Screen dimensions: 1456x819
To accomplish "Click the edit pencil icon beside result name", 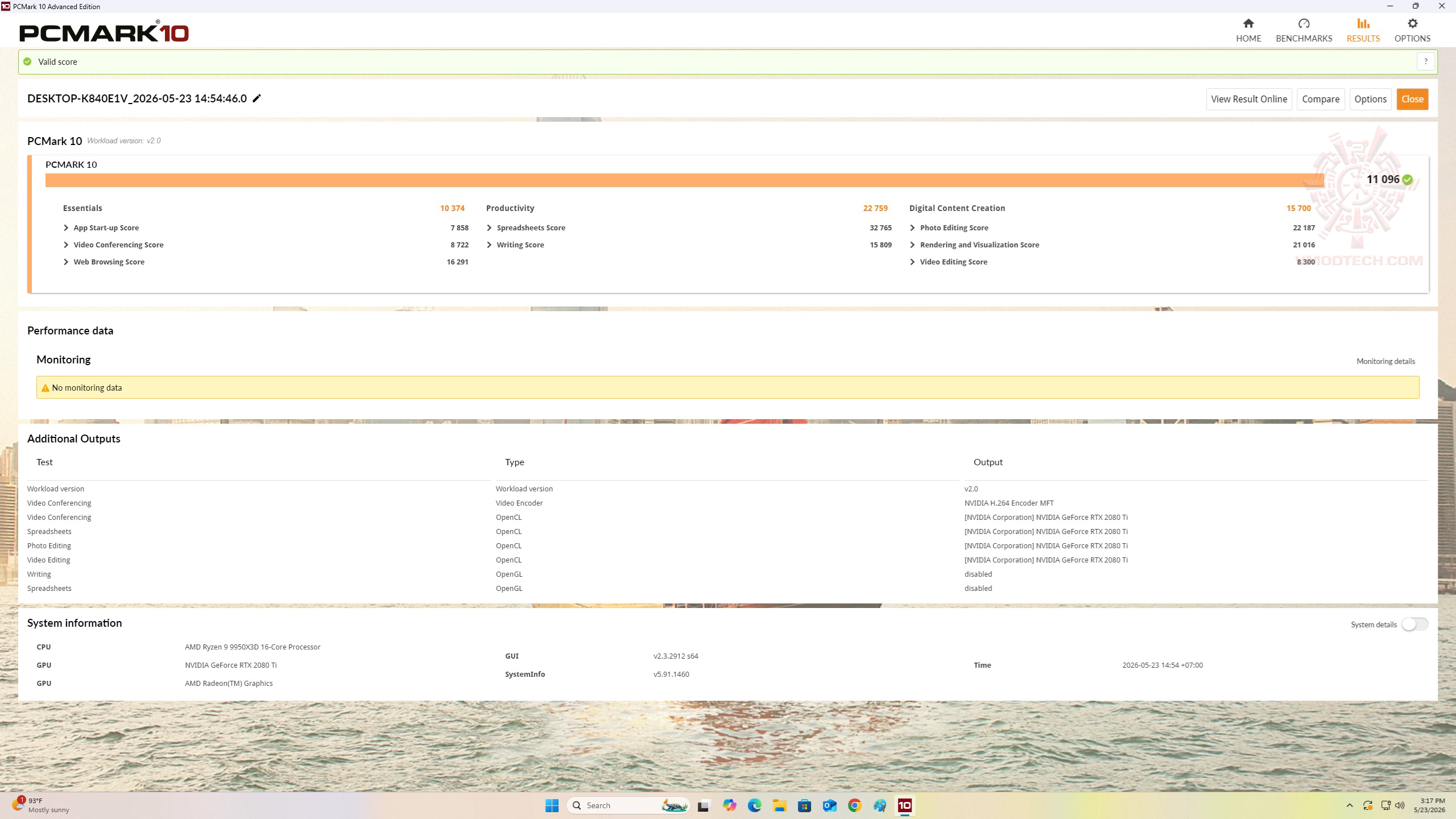I will pyautogui.click(x=257, y=98).
